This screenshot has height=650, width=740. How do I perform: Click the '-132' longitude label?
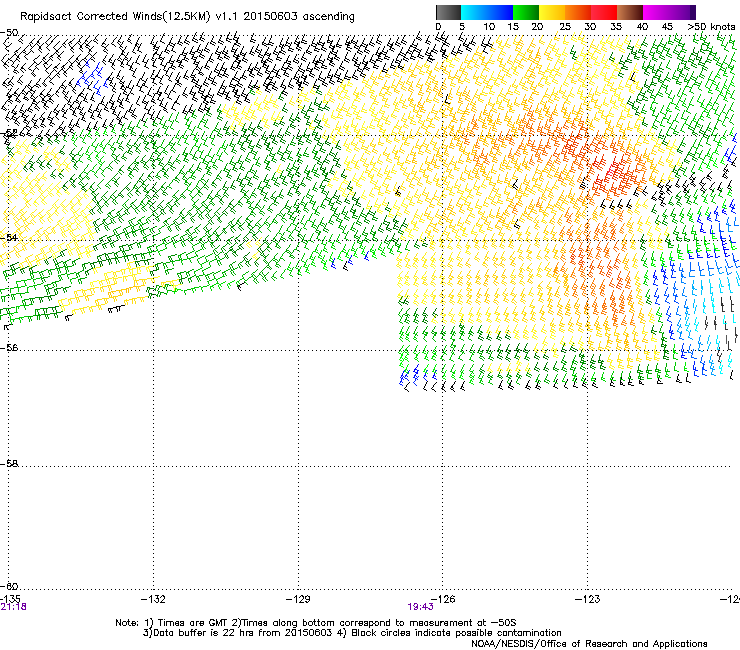point(153,599)
